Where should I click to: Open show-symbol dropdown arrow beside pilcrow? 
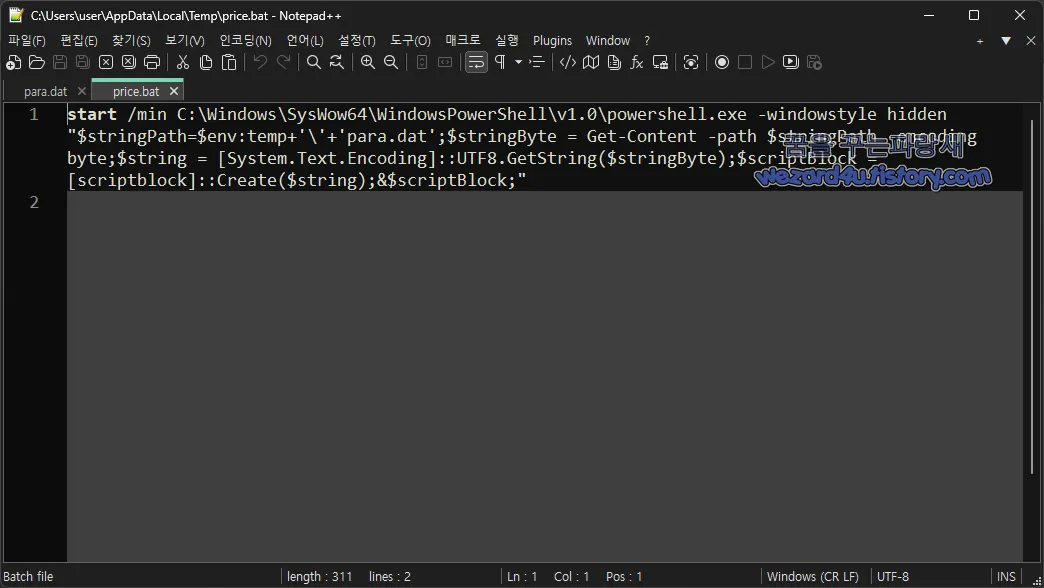click(518, 63)
